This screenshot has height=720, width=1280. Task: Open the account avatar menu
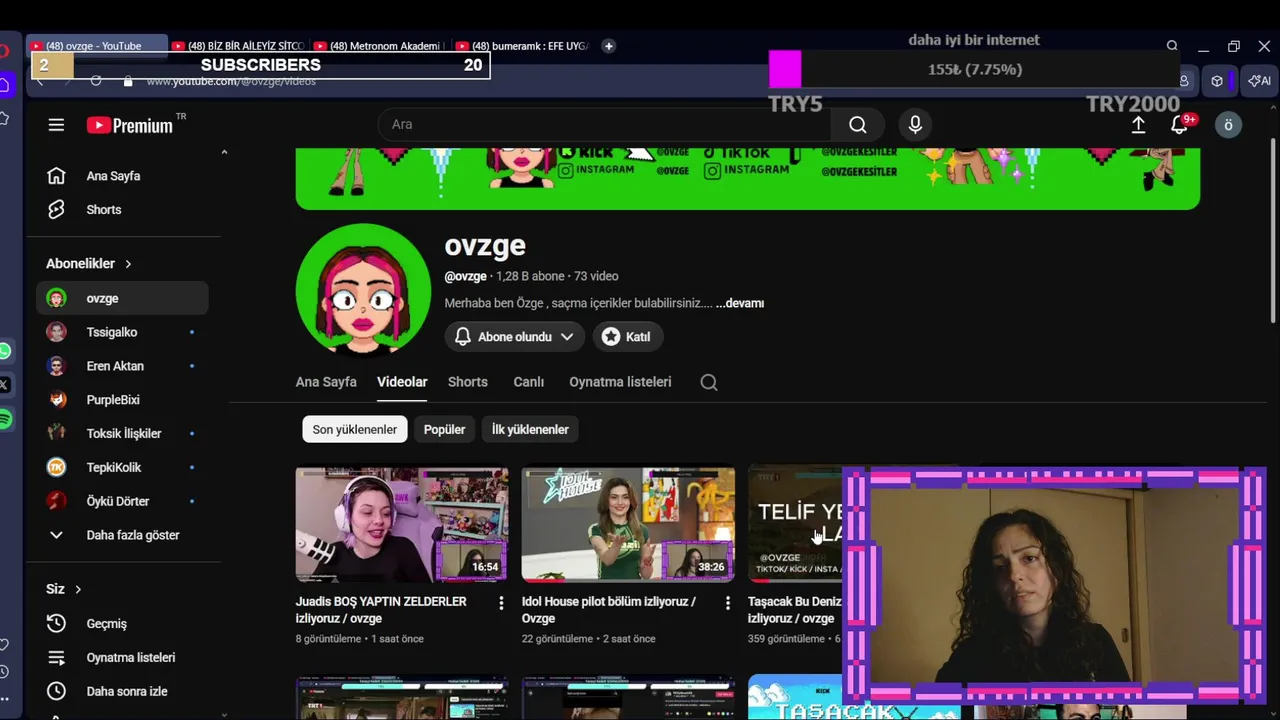[1229, 124]
